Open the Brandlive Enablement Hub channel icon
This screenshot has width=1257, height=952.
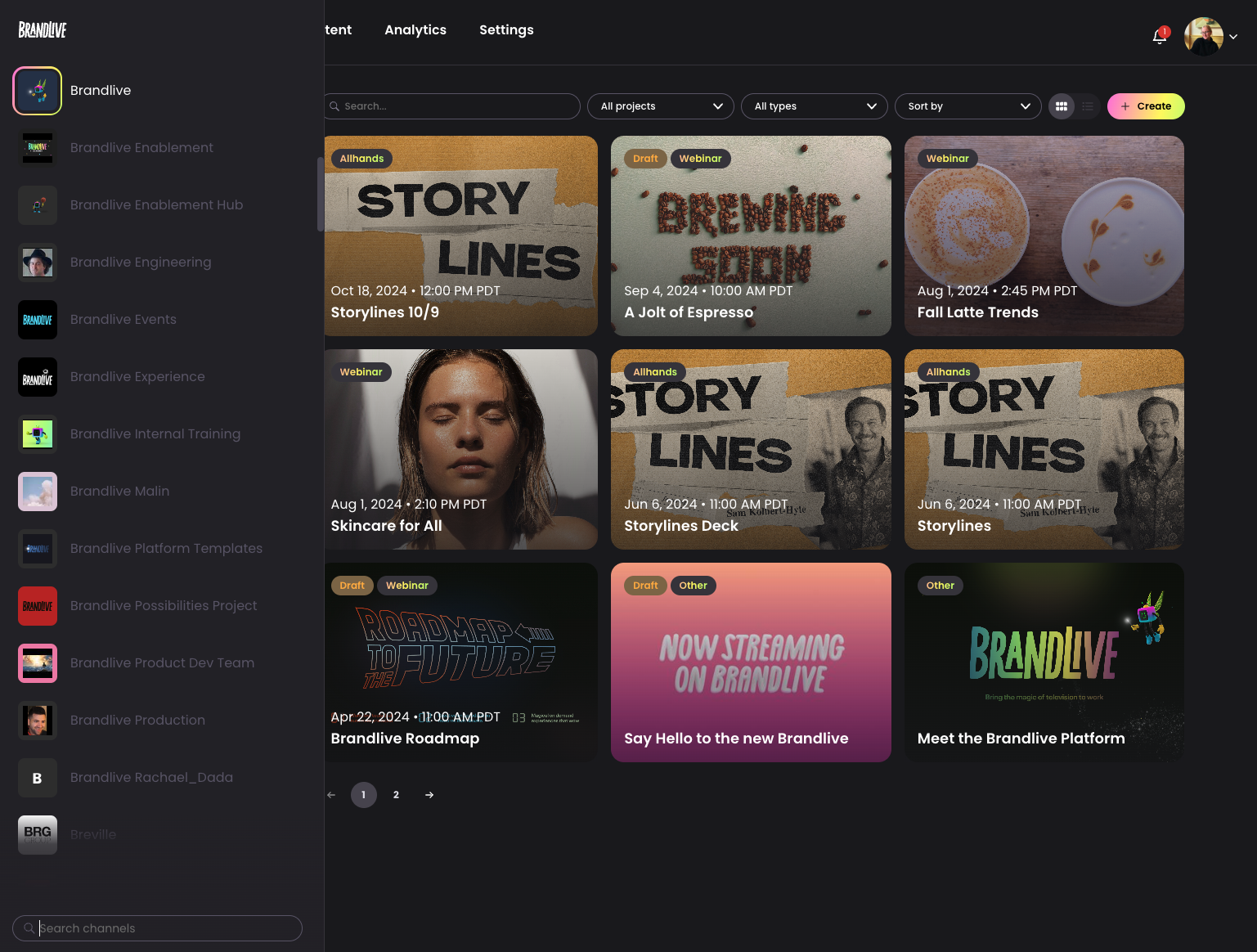click(38, 205)
